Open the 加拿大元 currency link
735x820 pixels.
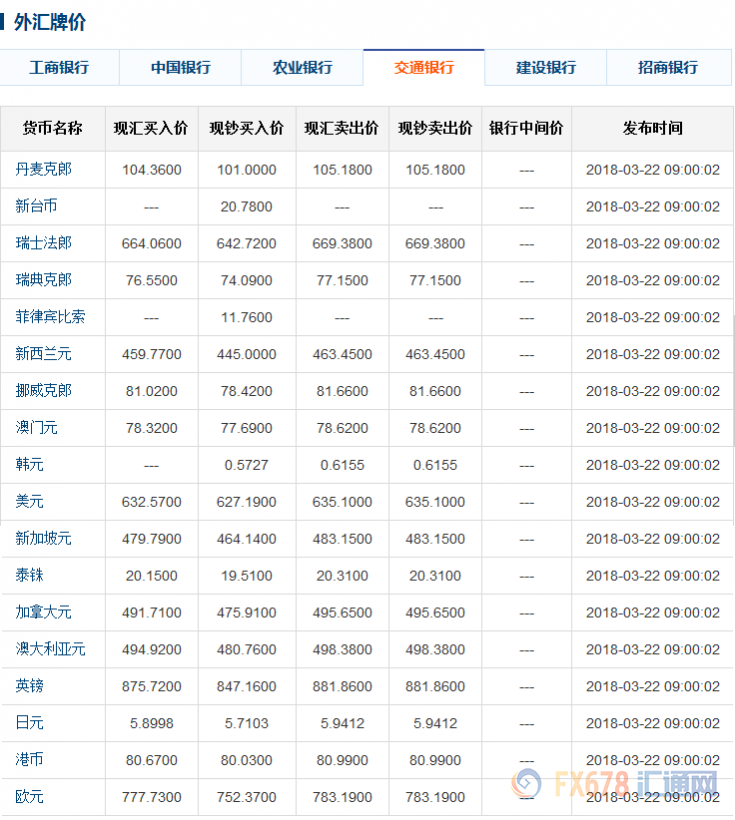click(x=43, y=612)
